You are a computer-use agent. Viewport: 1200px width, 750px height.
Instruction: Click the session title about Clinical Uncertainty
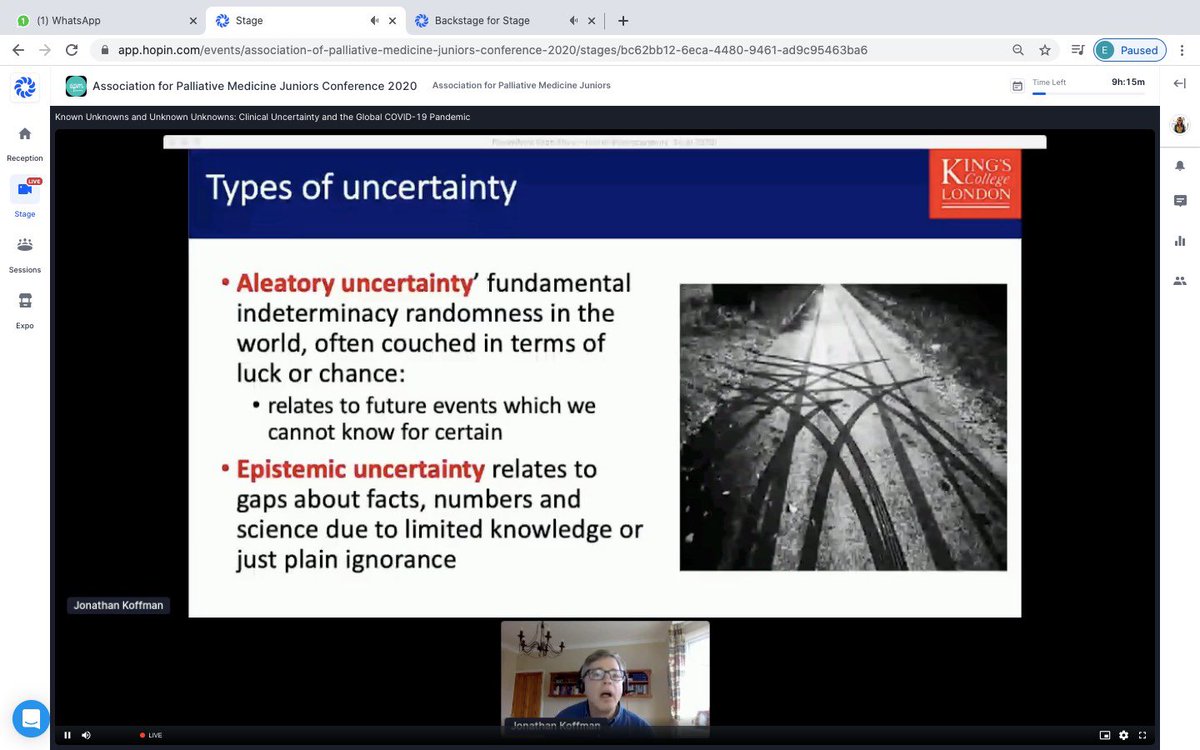click(x=263, y=117)
